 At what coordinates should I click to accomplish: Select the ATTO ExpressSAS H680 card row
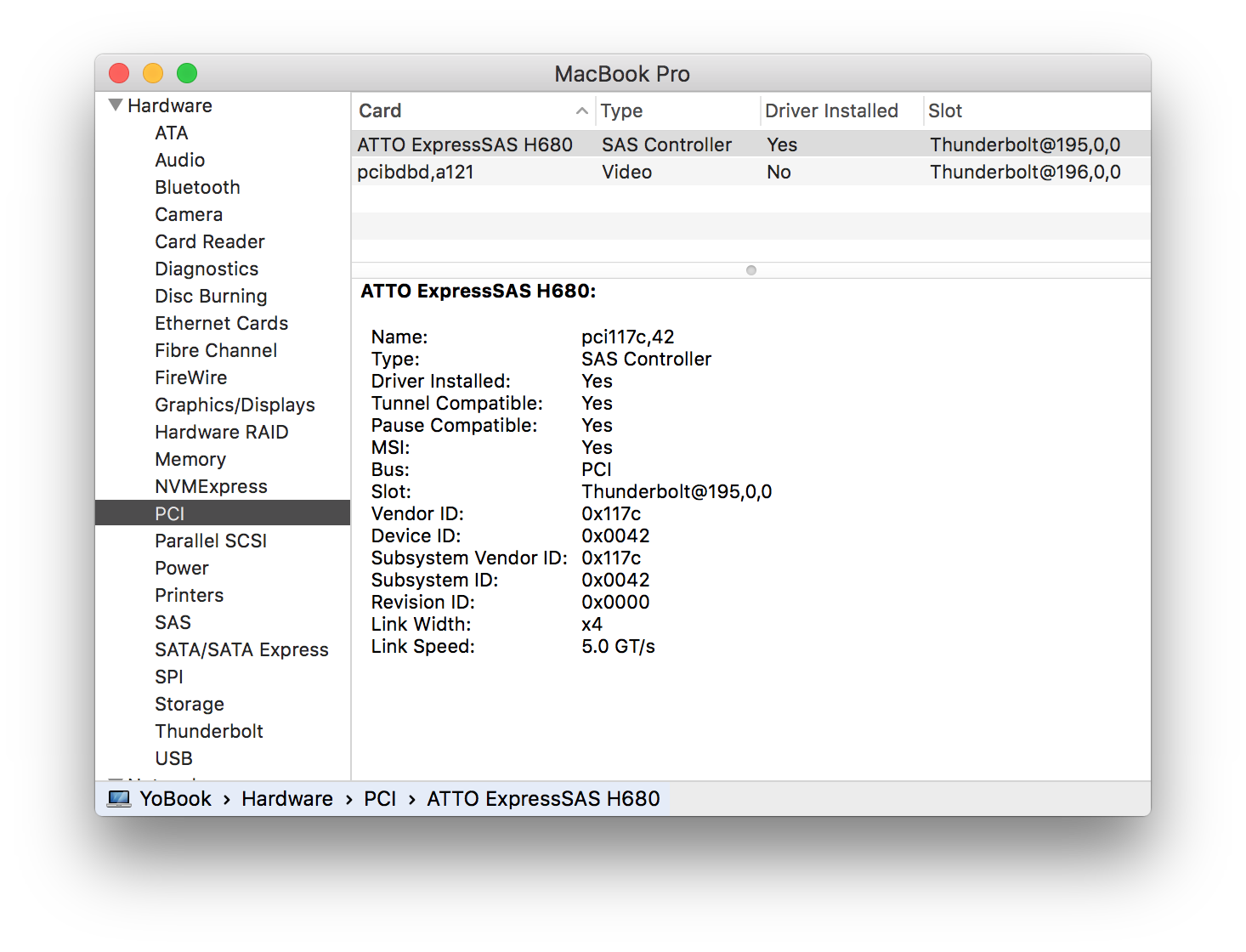point(751,144)
